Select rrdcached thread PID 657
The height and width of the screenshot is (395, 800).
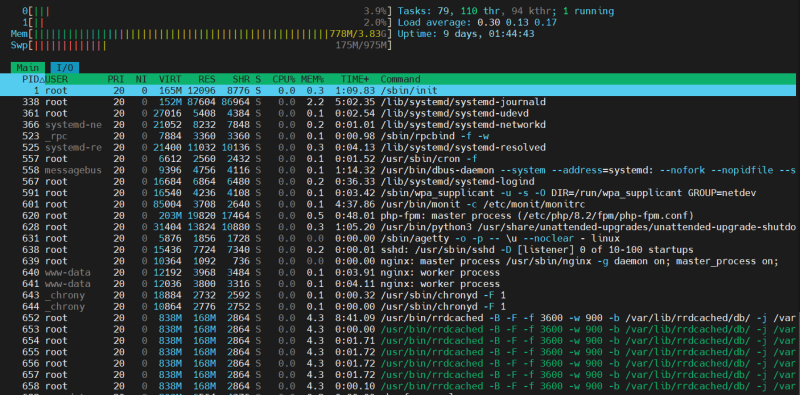pos(398,375)
